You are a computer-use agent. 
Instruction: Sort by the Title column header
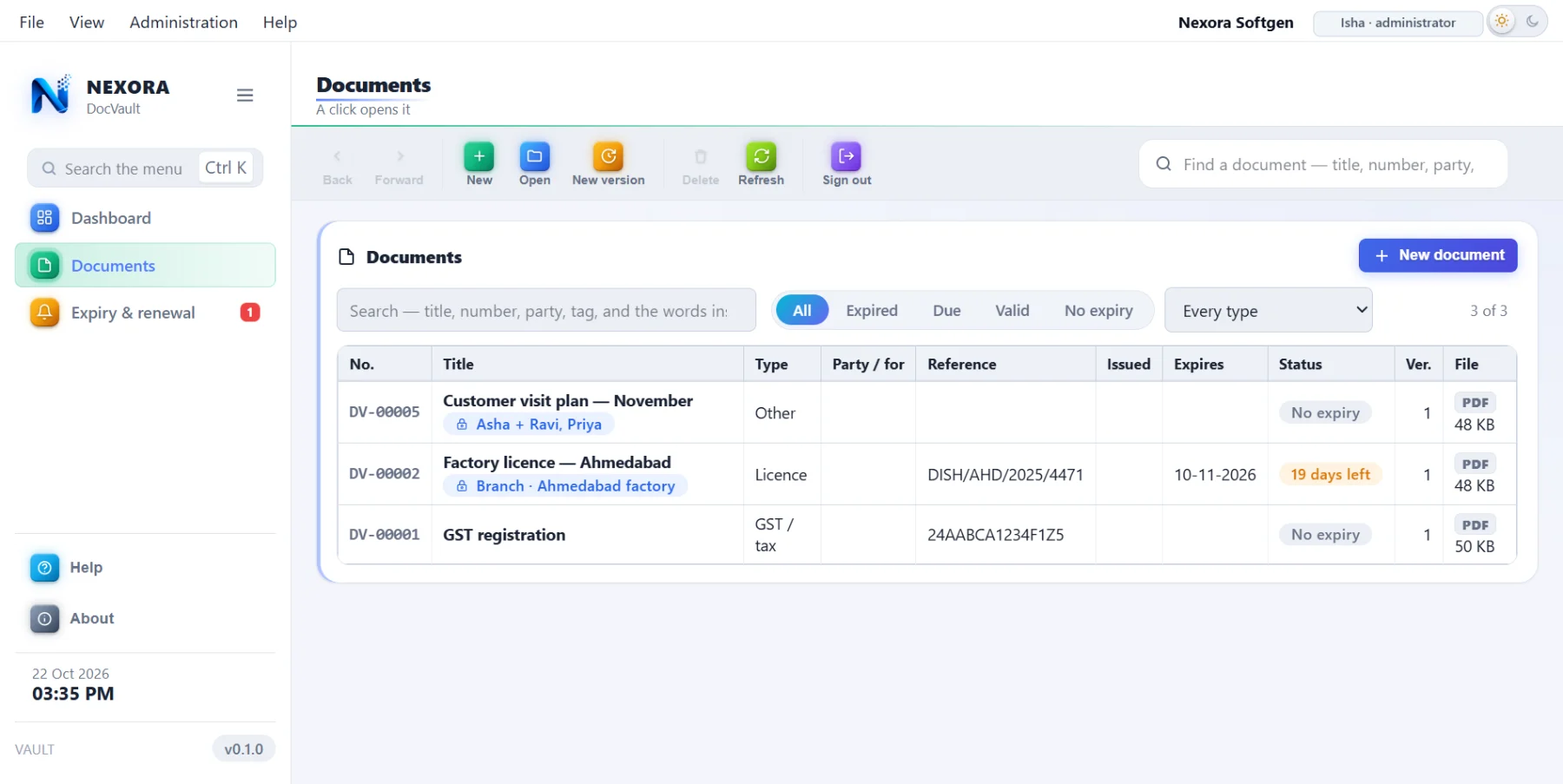point(587,364)
